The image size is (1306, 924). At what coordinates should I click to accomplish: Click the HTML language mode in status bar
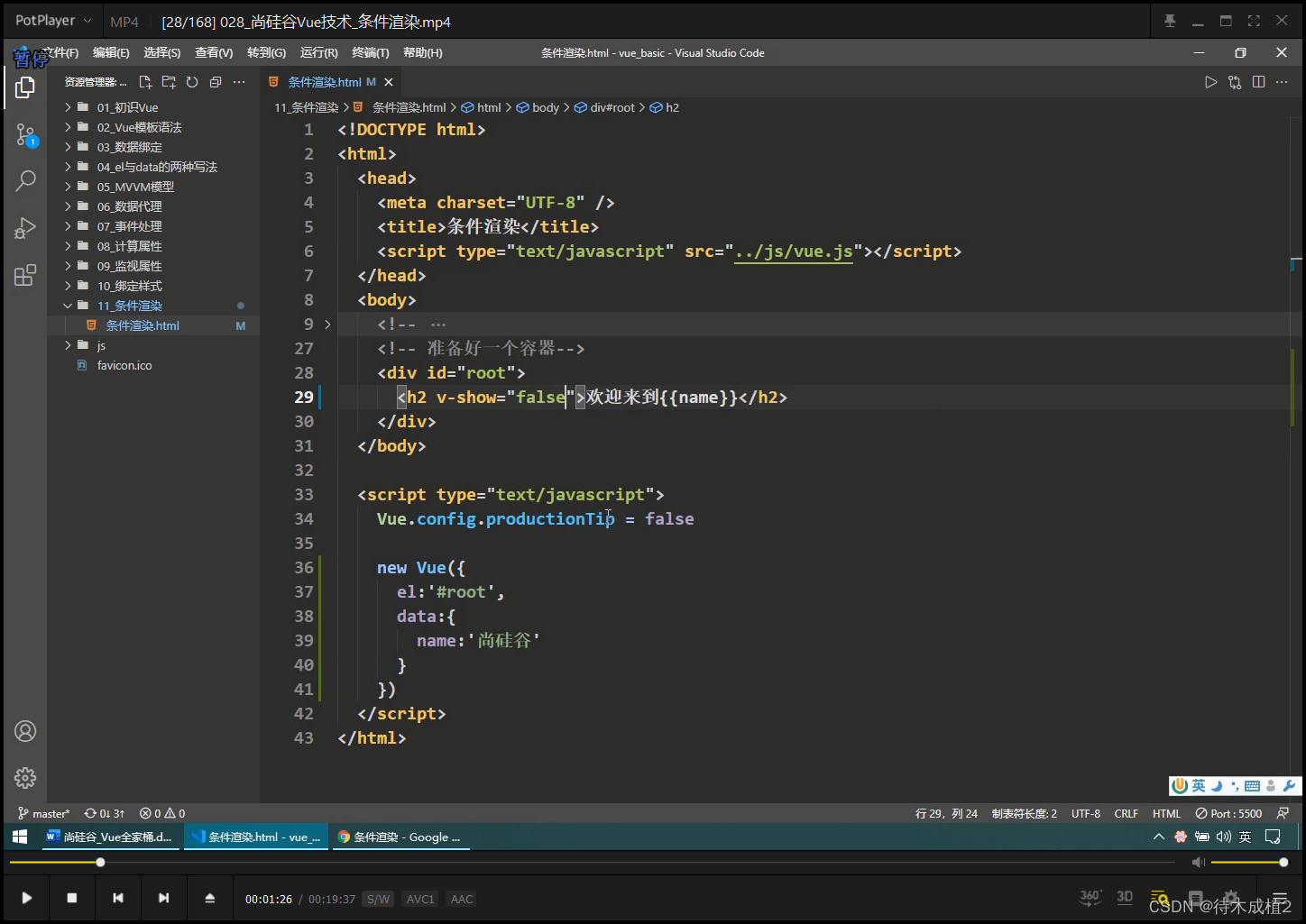point(1166,813)
